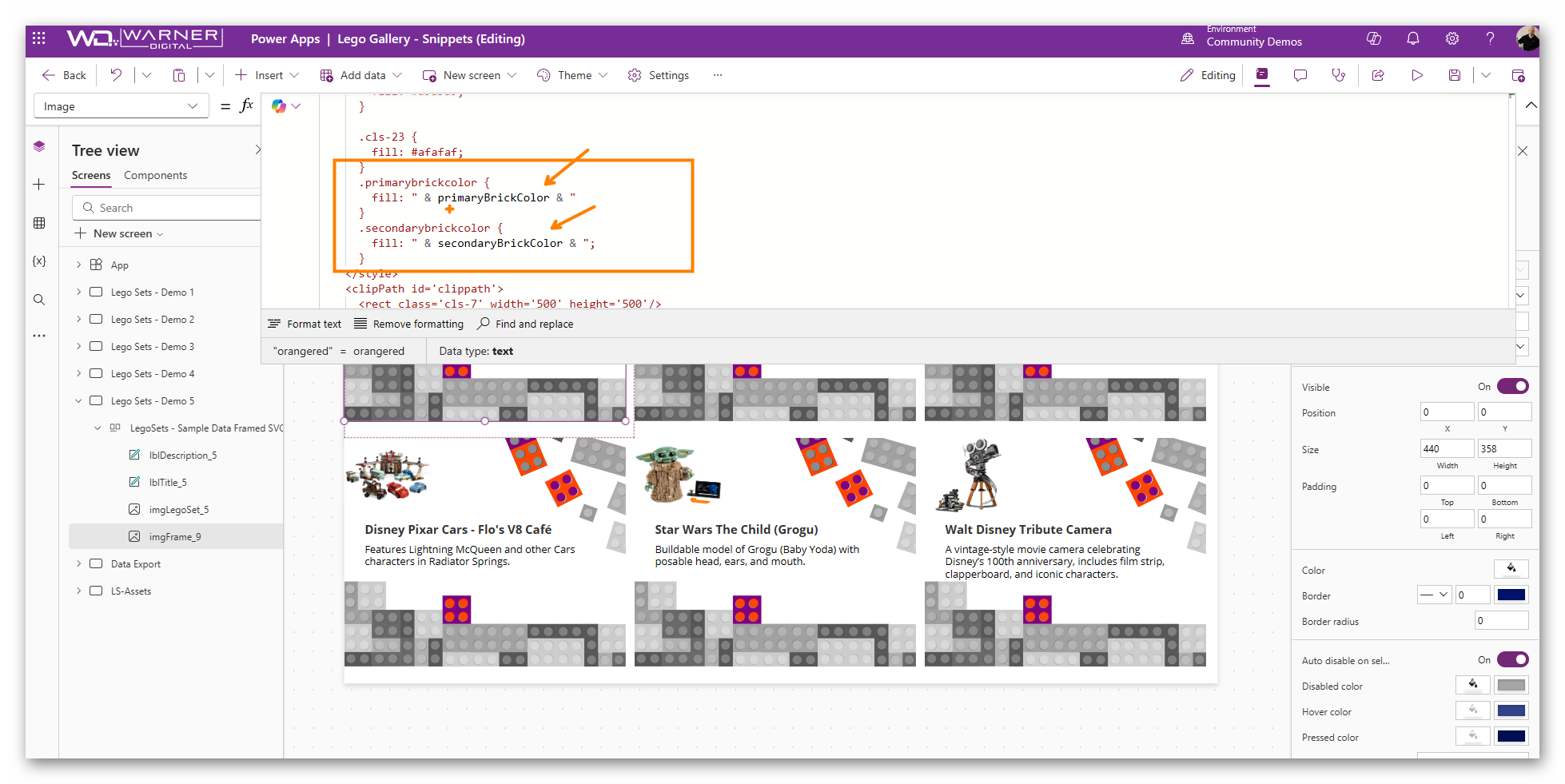Collapse Lego Sets - Demo 5 node
The width and height of the screenshot is (1565, 784).
click(x=78, y=400)
